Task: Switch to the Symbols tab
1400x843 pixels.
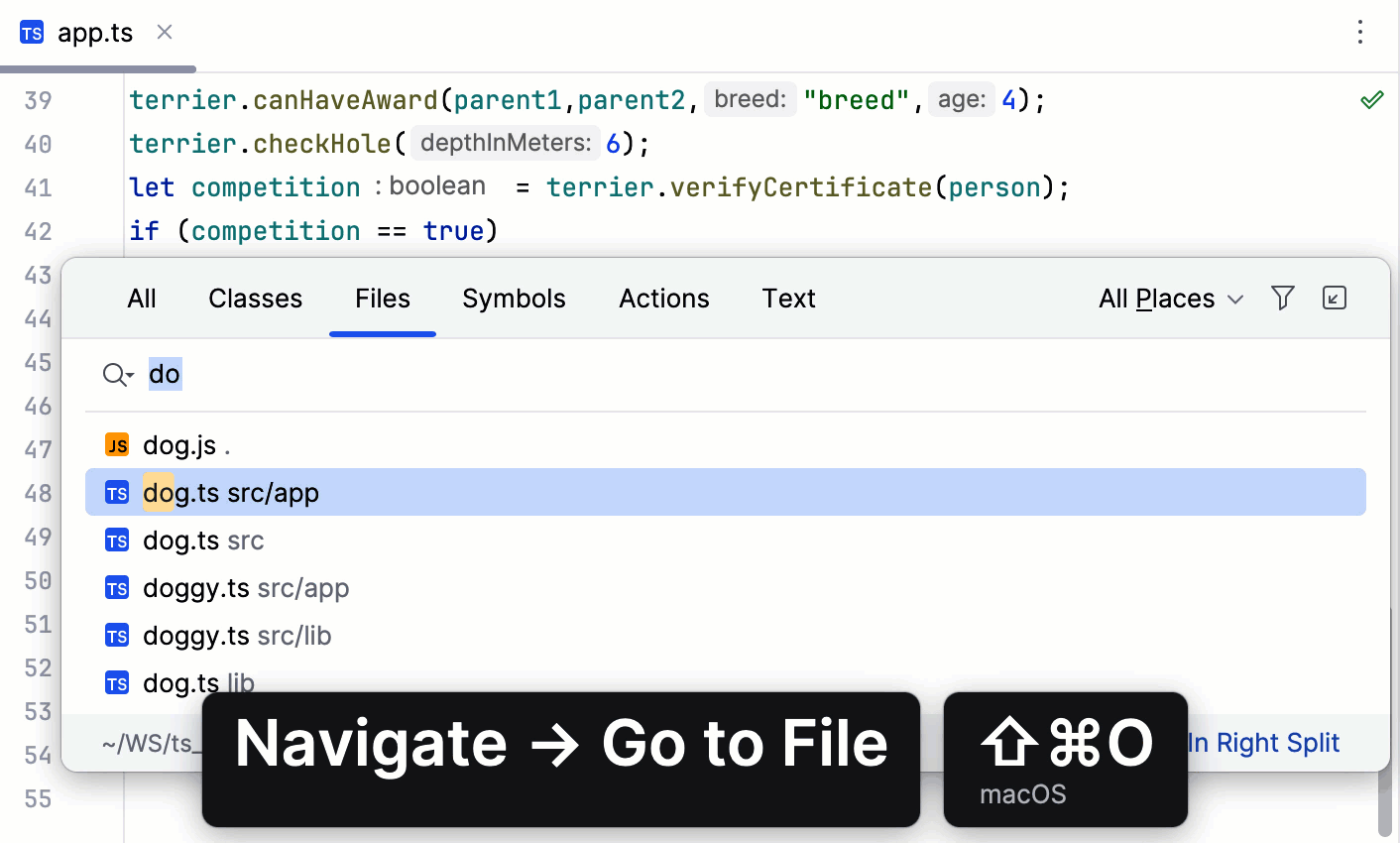Action: pyautogui.click(x=514, y=299)
